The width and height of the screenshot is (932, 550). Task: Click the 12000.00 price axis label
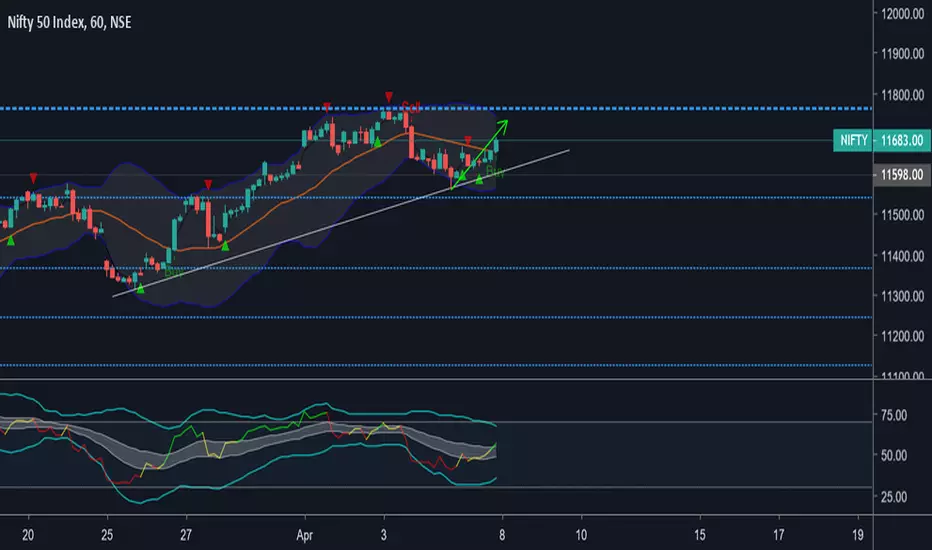902,14
